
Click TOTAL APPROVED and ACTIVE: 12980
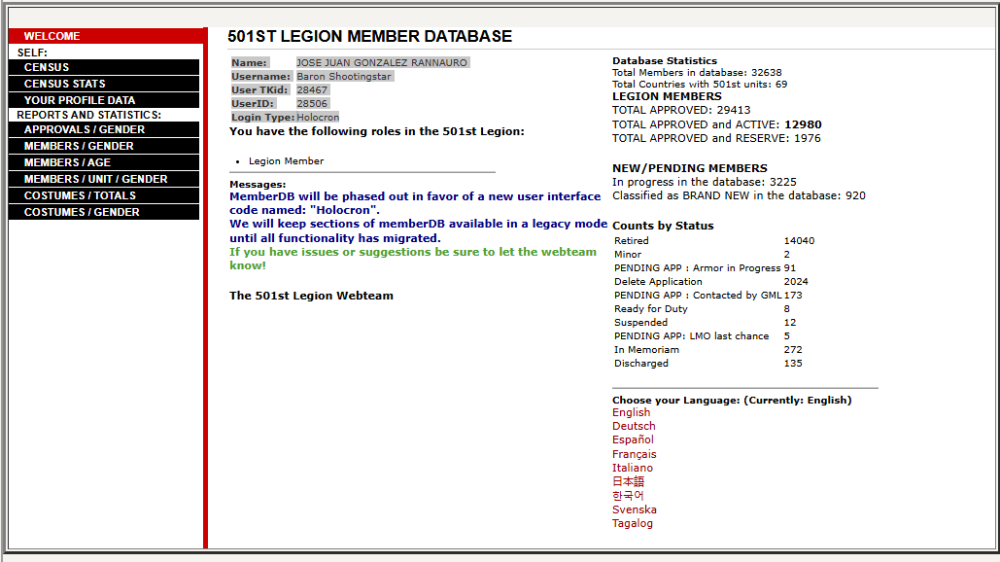[717, 124]
